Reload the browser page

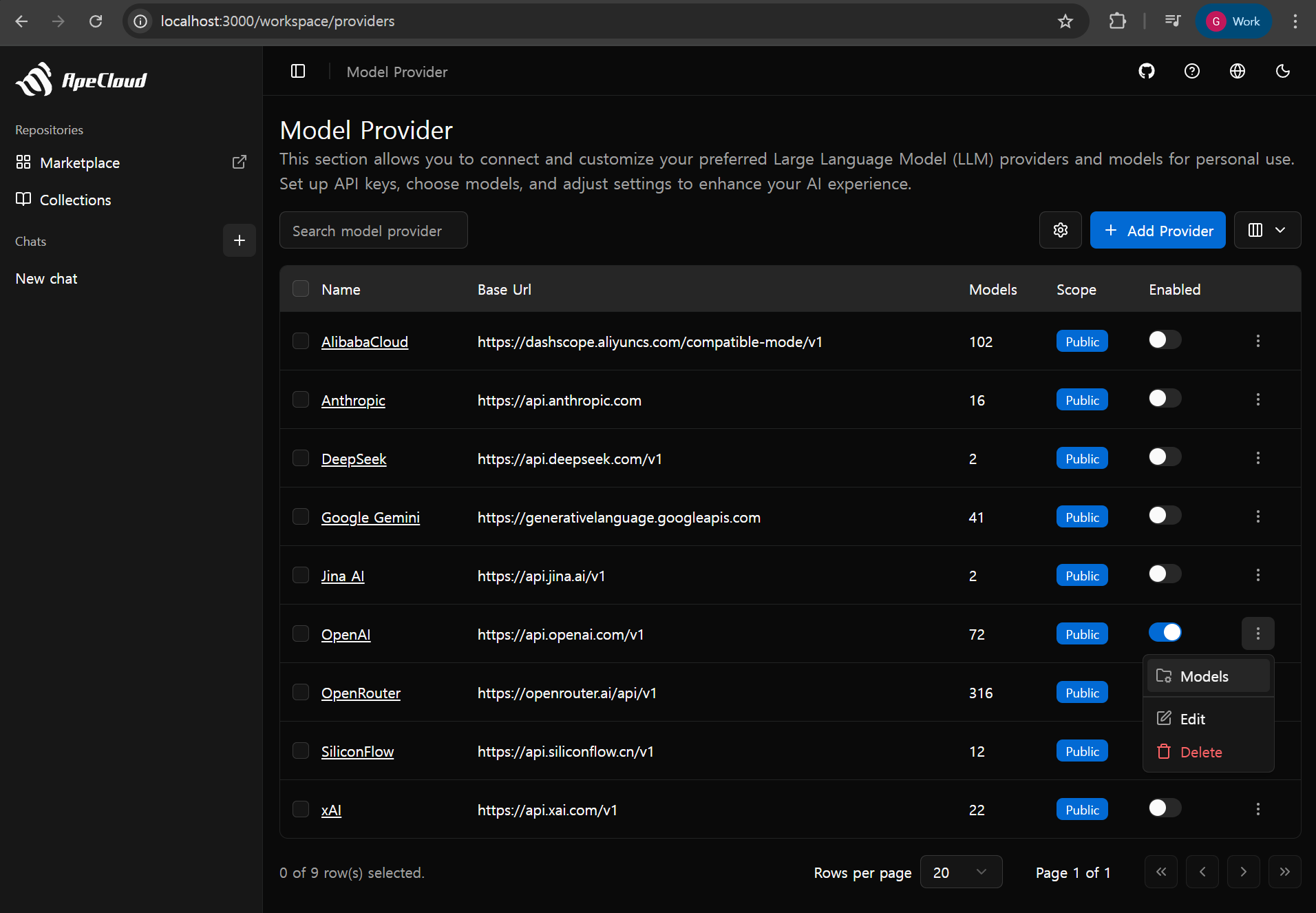click(96, 21)
